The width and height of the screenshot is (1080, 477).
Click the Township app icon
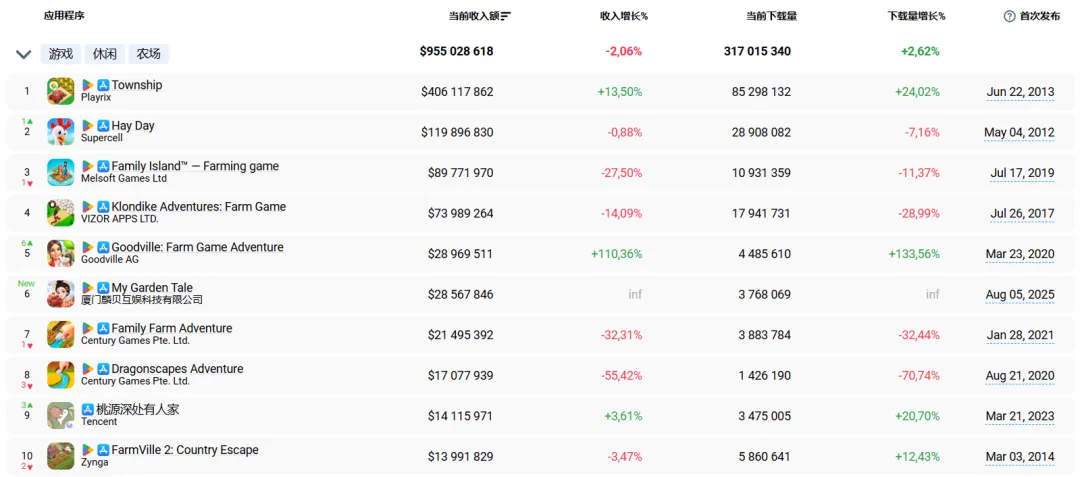point(60,91)
